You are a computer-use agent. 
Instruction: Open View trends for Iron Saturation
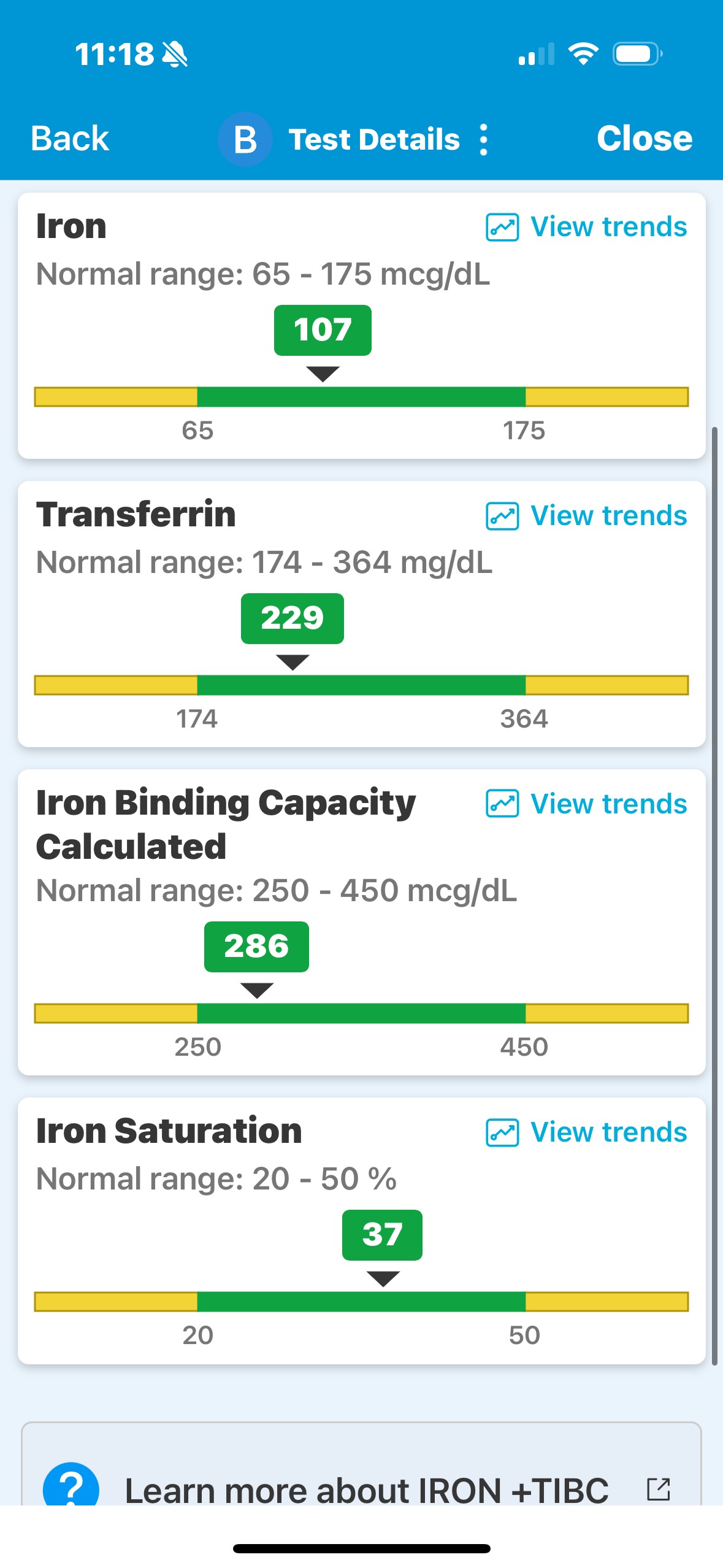pos(608,1132)
